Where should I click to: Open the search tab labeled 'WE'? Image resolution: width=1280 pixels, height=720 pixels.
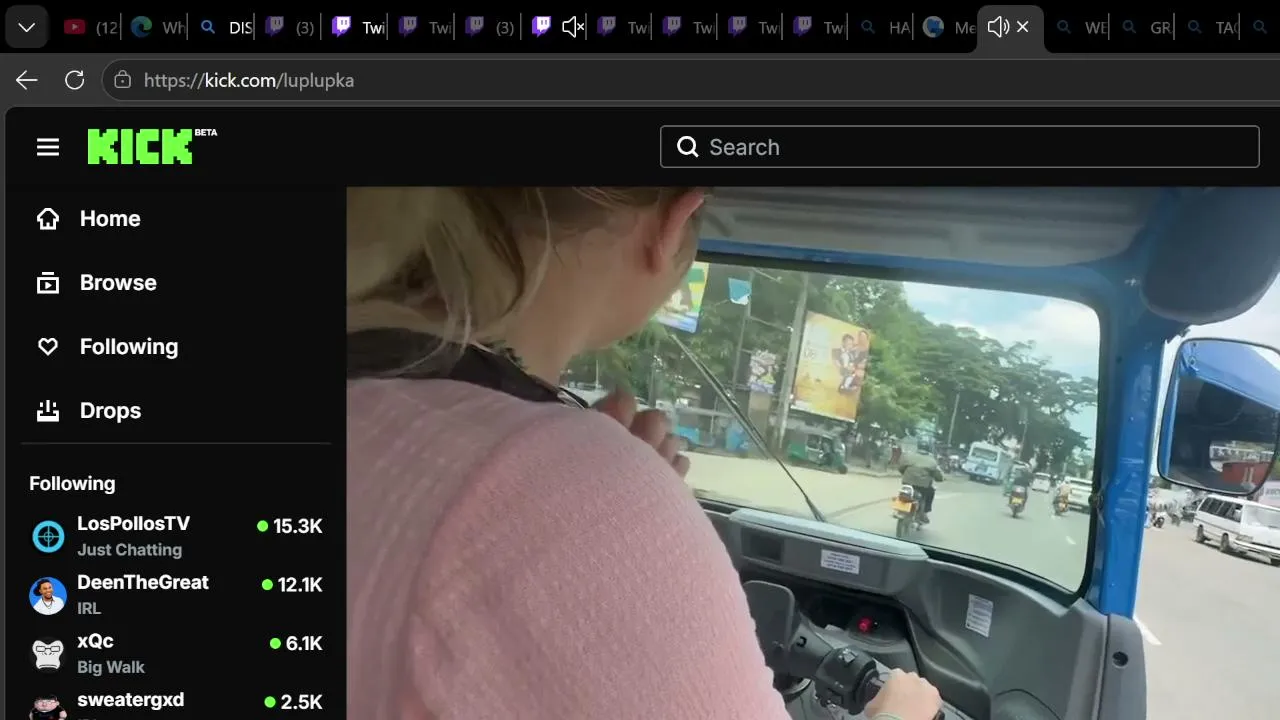point(1081,27)
